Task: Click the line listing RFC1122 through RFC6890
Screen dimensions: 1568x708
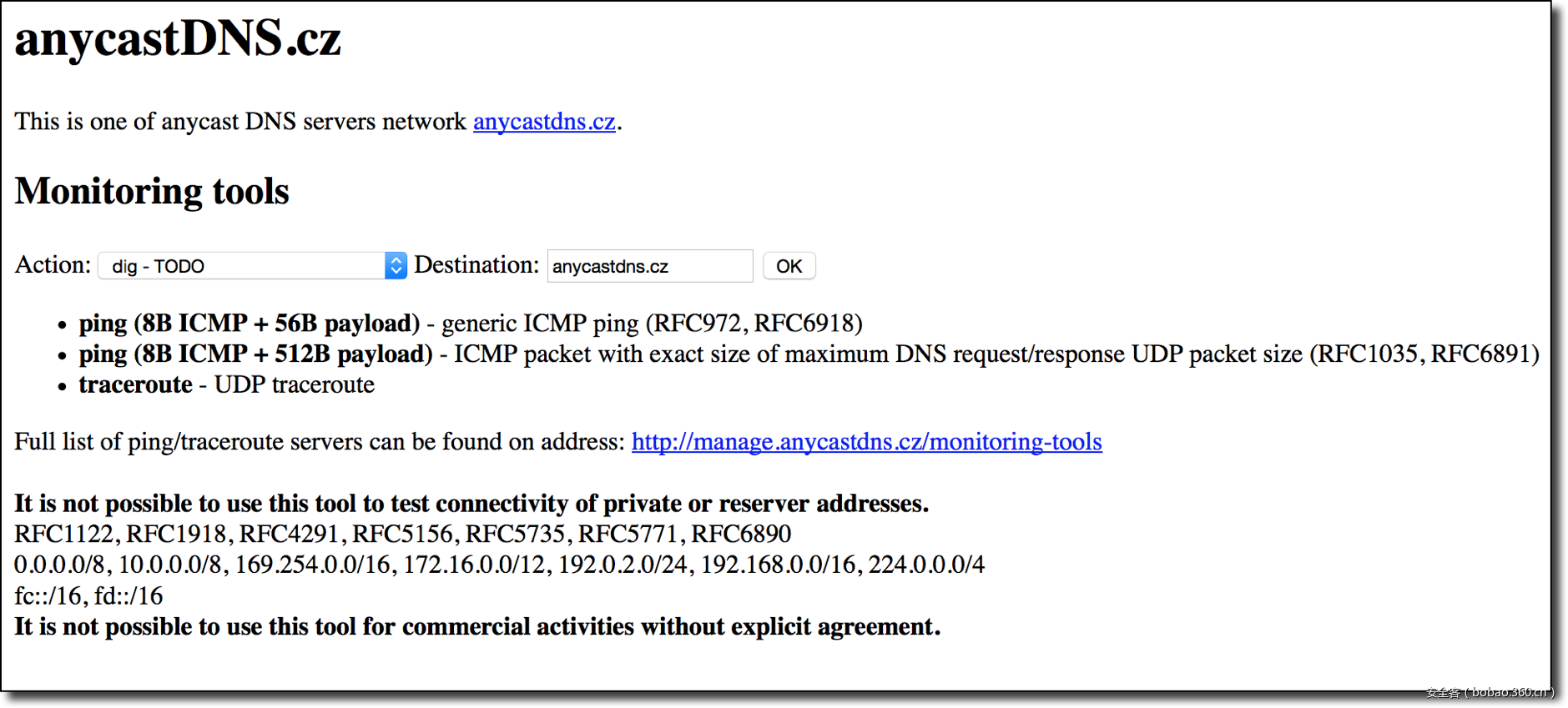Action: click(402, 535)
